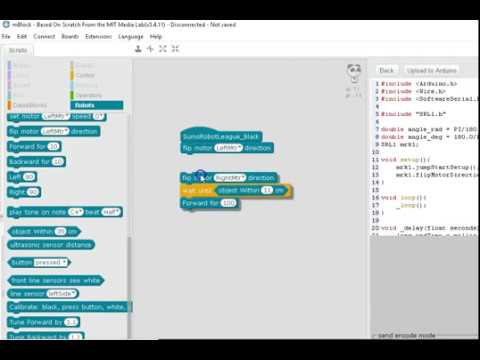Open motor dropdown in palette set motor block
The height and width of the screenshot is (360, 480).
pos(56,116)
